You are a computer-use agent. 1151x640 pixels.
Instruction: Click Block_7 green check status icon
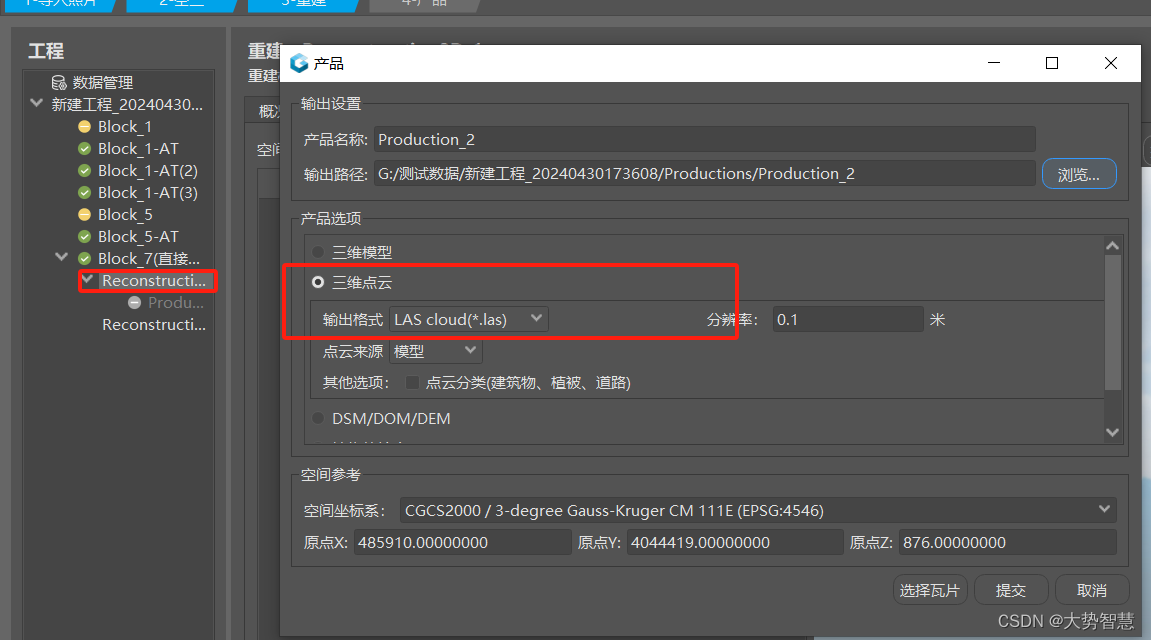tap(84, 258)
